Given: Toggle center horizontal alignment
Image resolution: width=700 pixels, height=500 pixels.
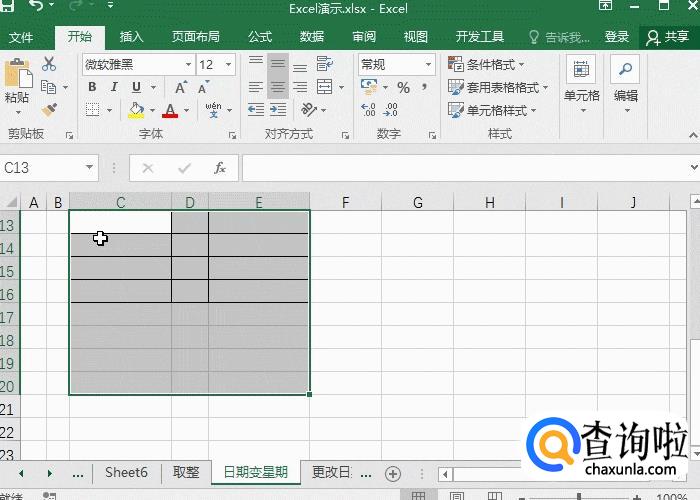Looking at the screenshot, I should (x=278, y=87).
